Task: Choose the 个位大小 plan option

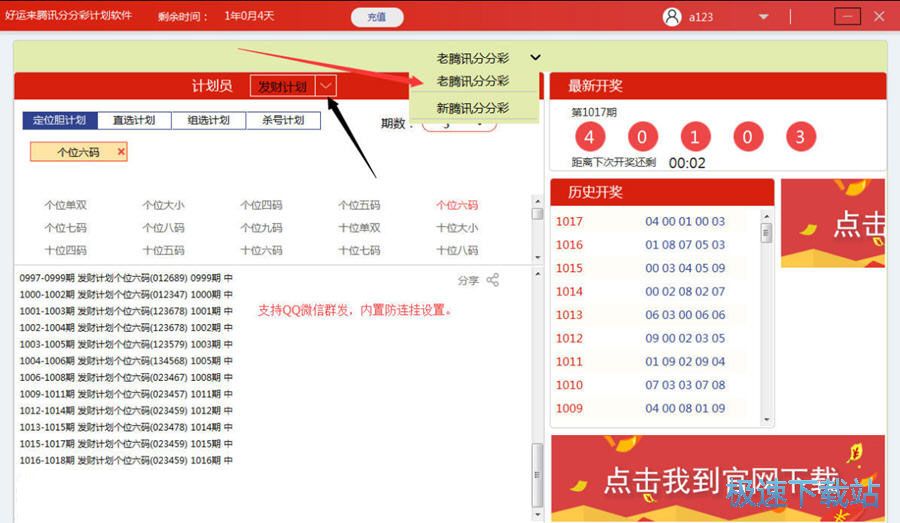Action: coord(164,205)
